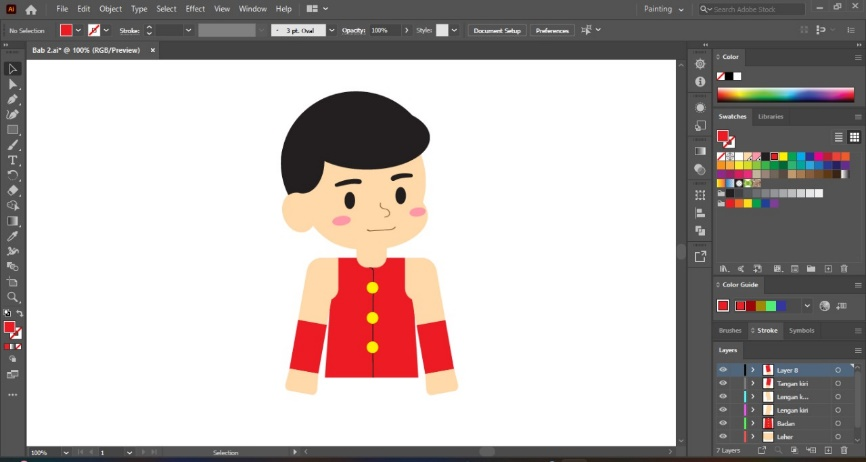Expand the Badan layer
866x462 pixels.
[752, 423]
